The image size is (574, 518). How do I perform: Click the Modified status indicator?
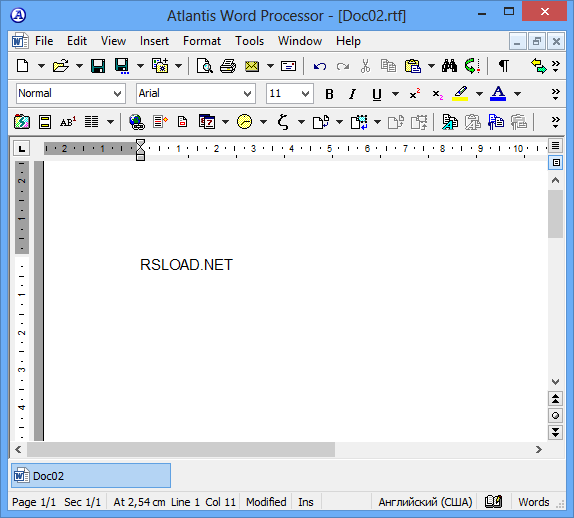click(x=266, y=502)
